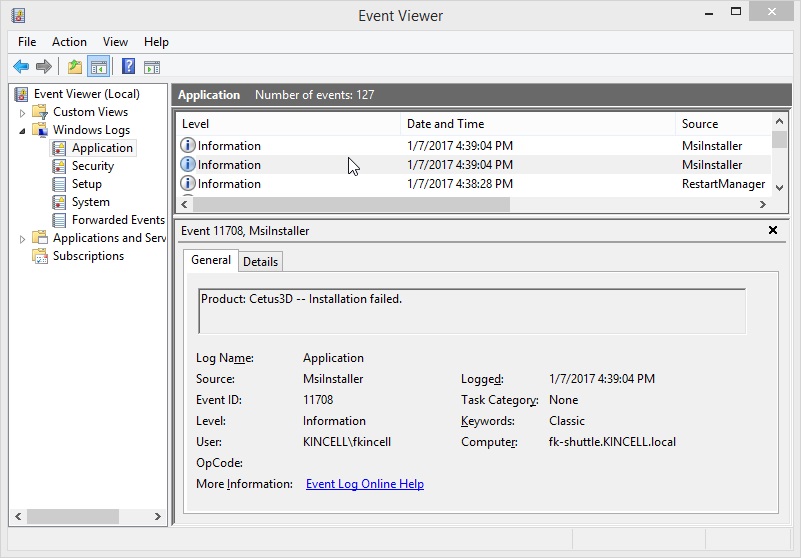801x558 pixels.
Task: Select Subscriptions in the tree
Action: [88, 256]
